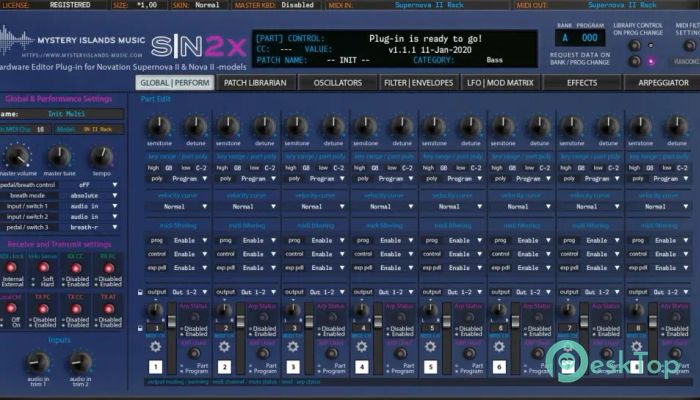Click part 3 volume fader

click(309, 321)
